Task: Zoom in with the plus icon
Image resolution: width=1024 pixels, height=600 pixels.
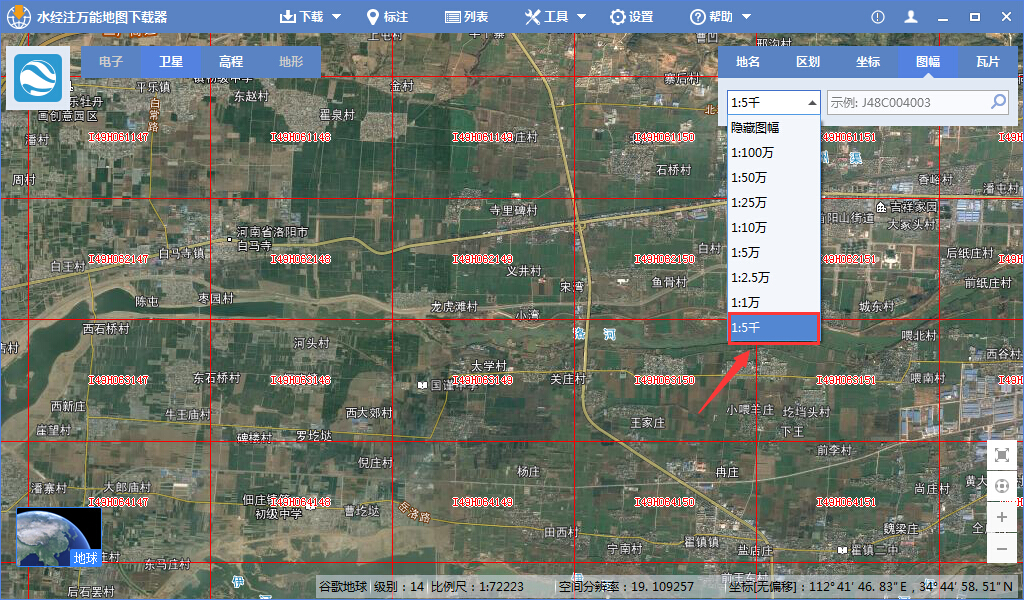Action: 1002,518
